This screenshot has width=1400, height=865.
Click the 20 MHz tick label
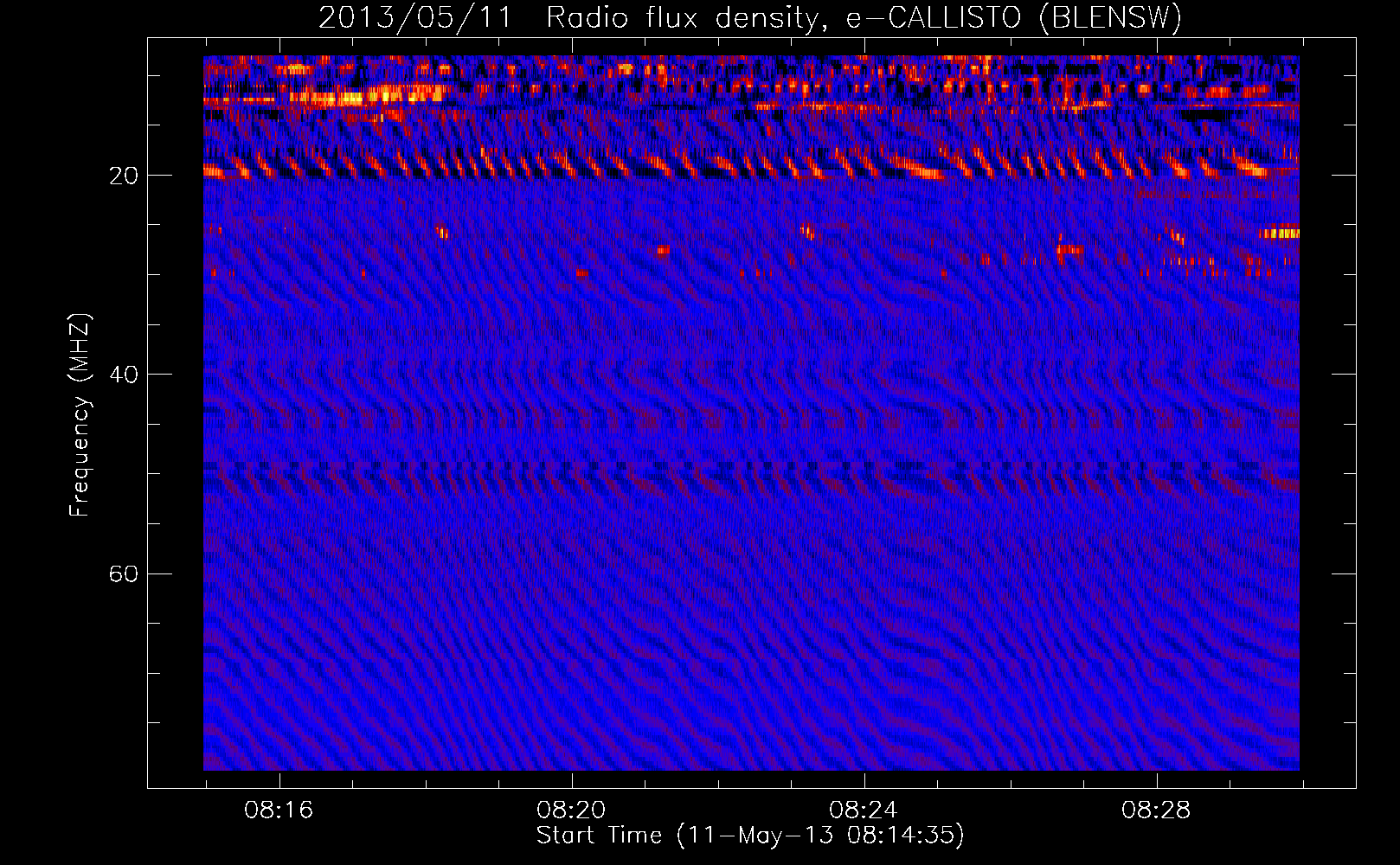(123, 176)
